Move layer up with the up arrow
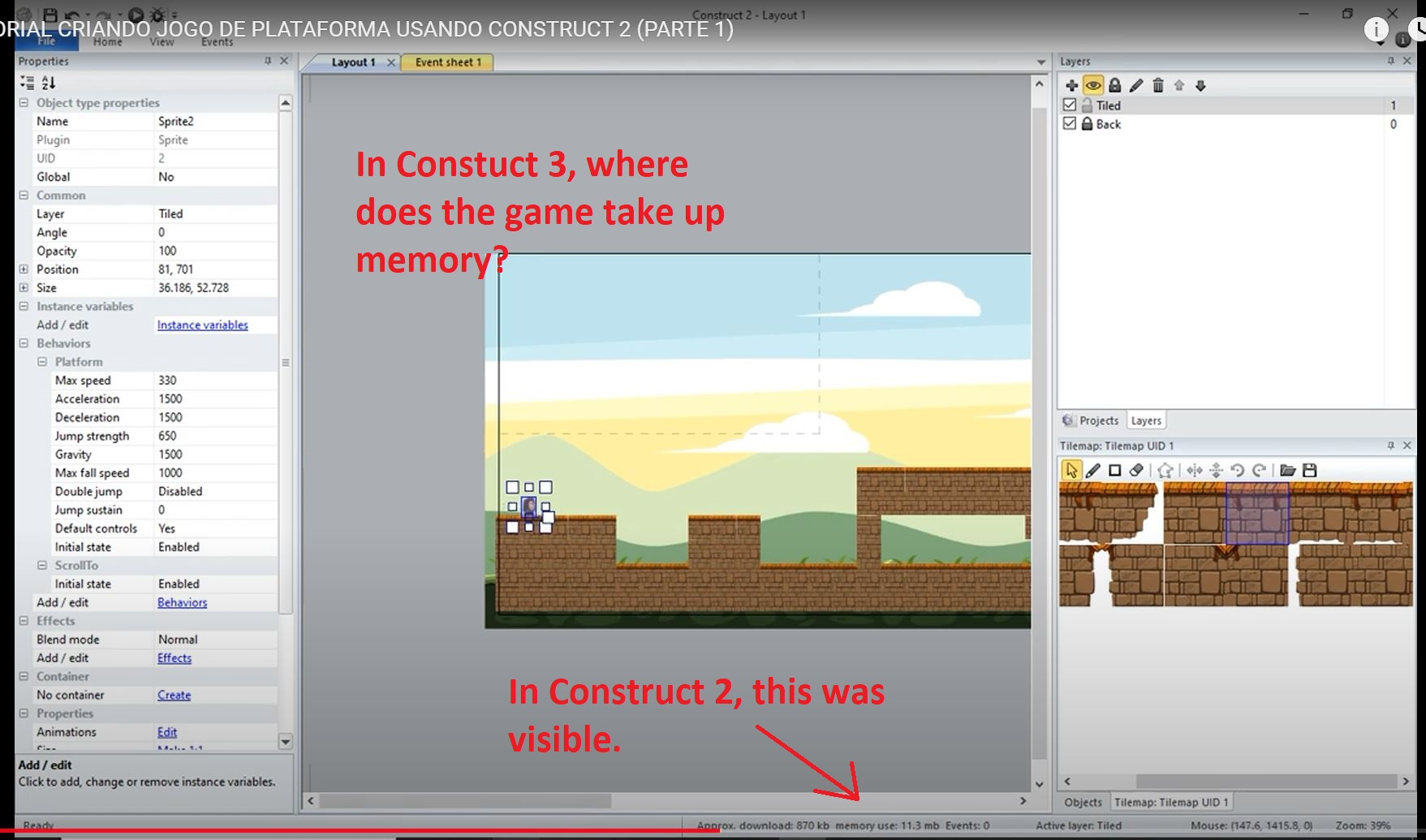 click(1179, 85)
